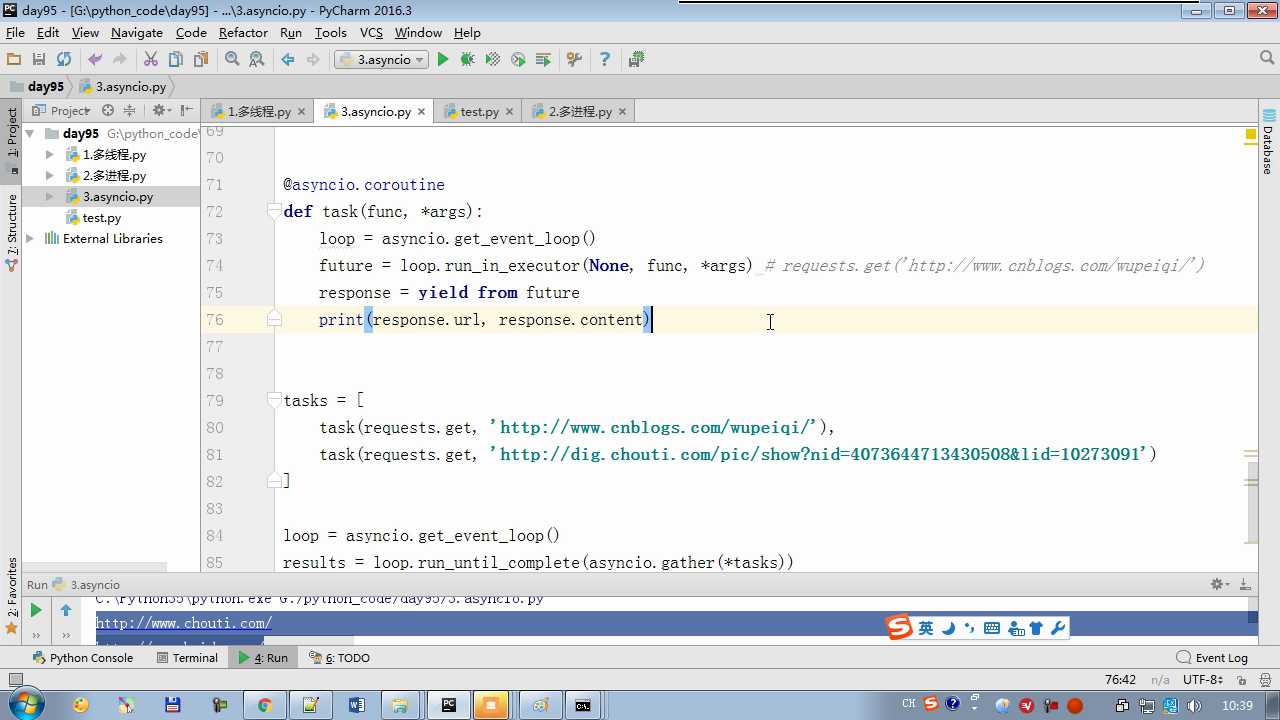Viewport: 1280px width, 720px height.
Task: Open Help question mark icon
Action: 604,60
